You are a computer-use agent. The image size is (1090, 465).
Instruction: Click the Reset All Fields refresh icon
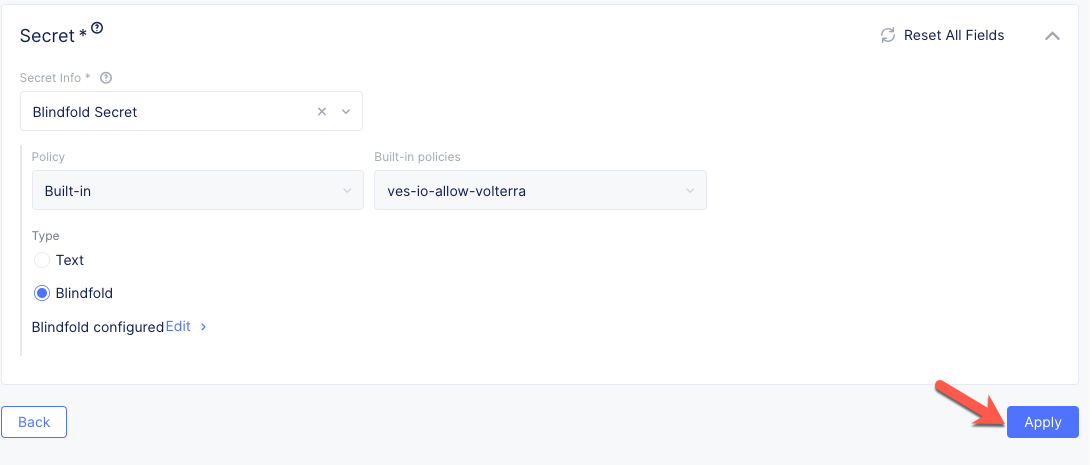[x=887, y=35]
